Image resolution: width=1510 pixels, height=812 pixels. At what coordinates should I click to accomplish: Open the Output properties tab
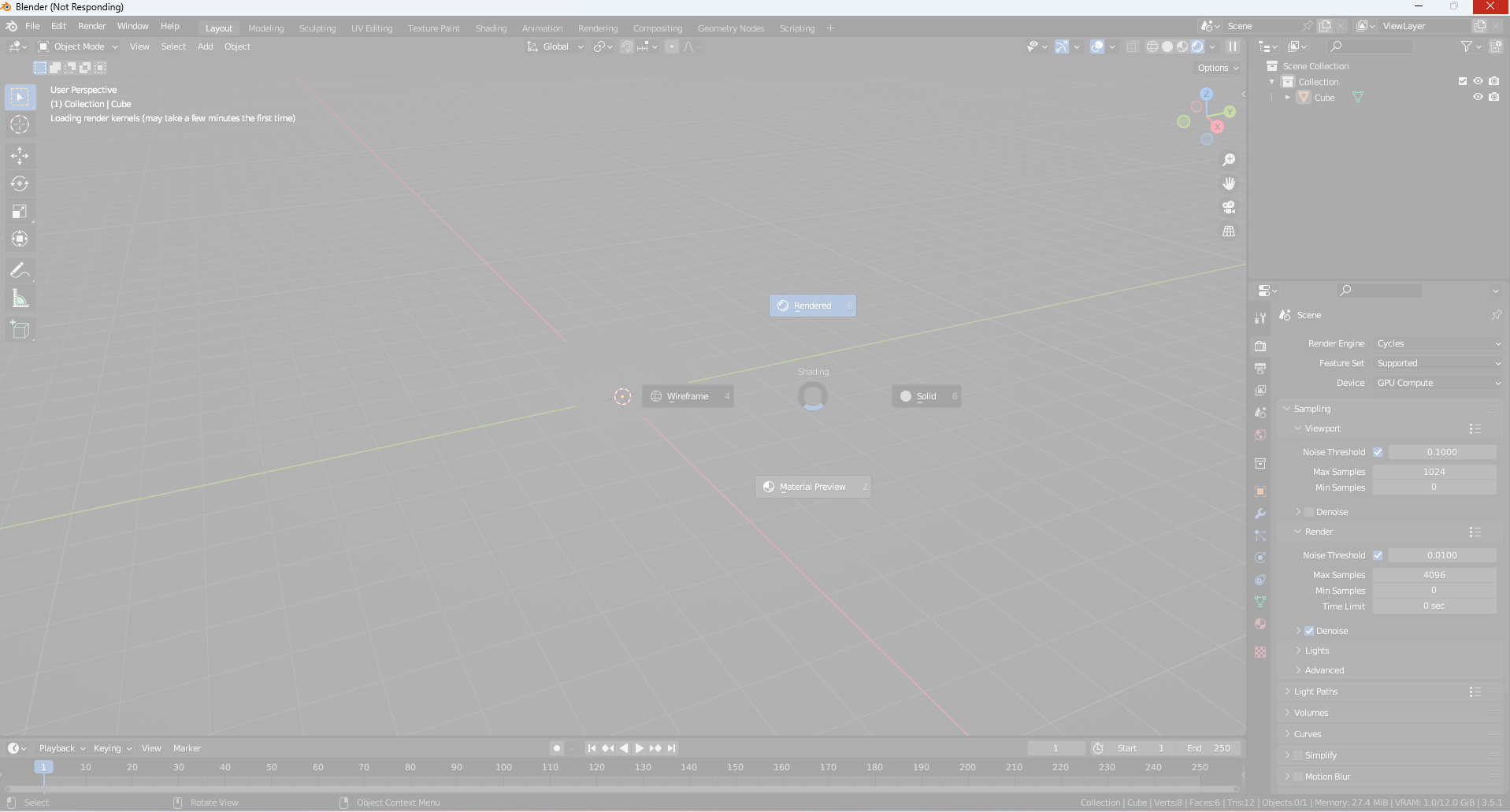point(1260,368)
